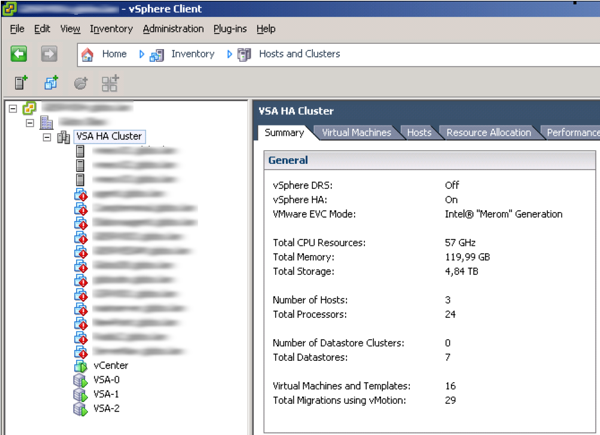Select VSA-0 in inventory tree
600x435 pixels.
pos(106,380)
